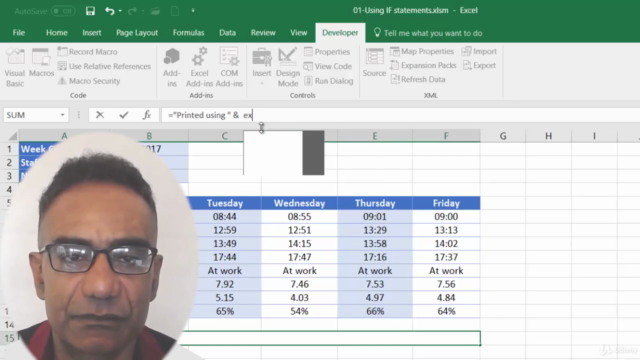Click the XML Export button
640x360 pixels.
(x=479, y=65)
